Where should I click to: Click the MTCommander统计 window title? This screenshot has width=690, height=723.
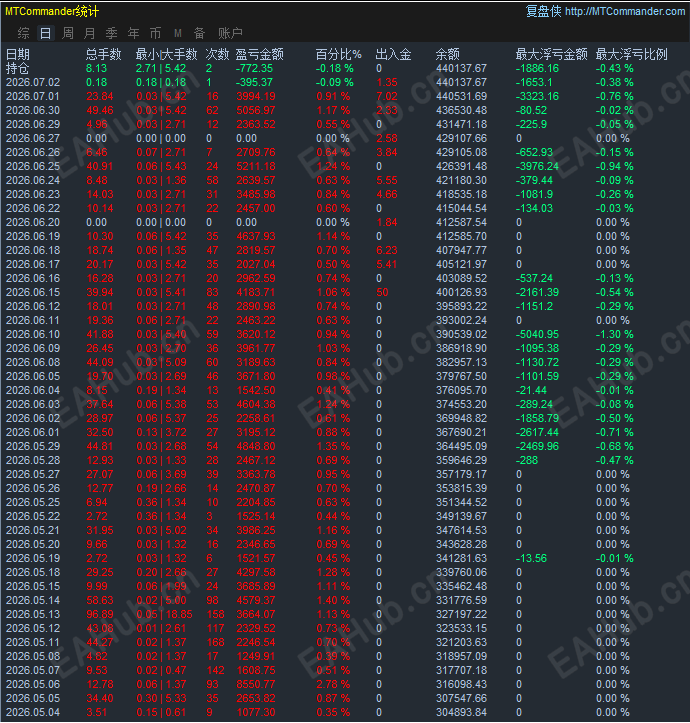[x=52, y=11]
